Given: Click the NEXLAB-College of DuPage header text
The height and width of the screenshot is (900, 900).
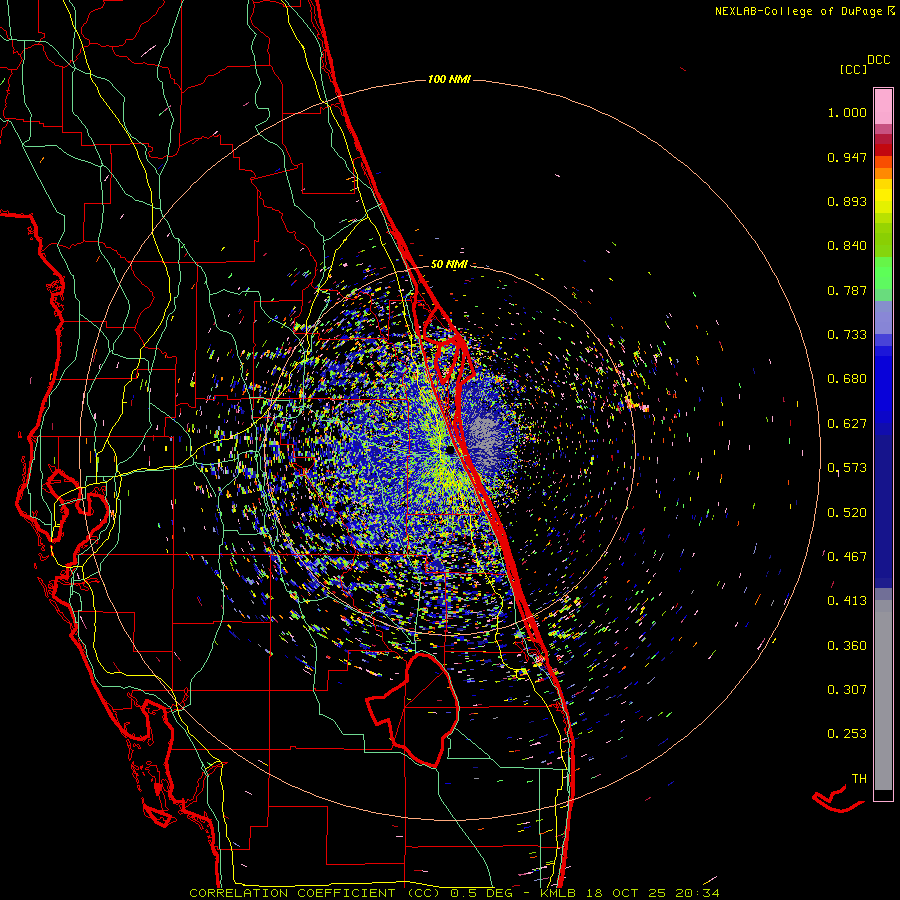Looking at the screenshot, I should (798, 11).
